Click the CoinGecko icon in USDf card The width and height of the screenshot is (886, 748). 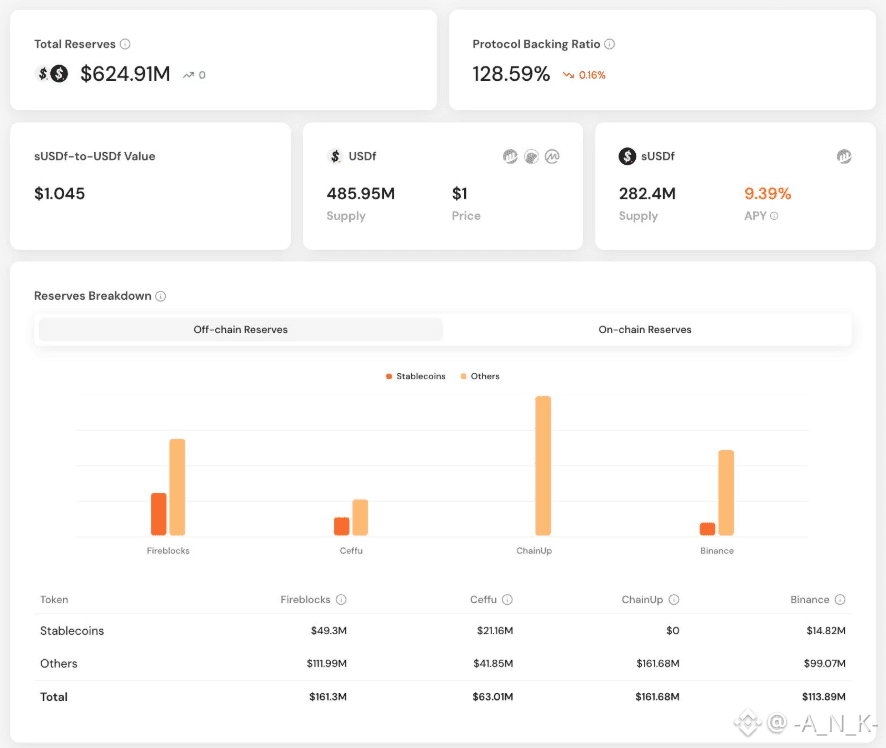(531, 156)
